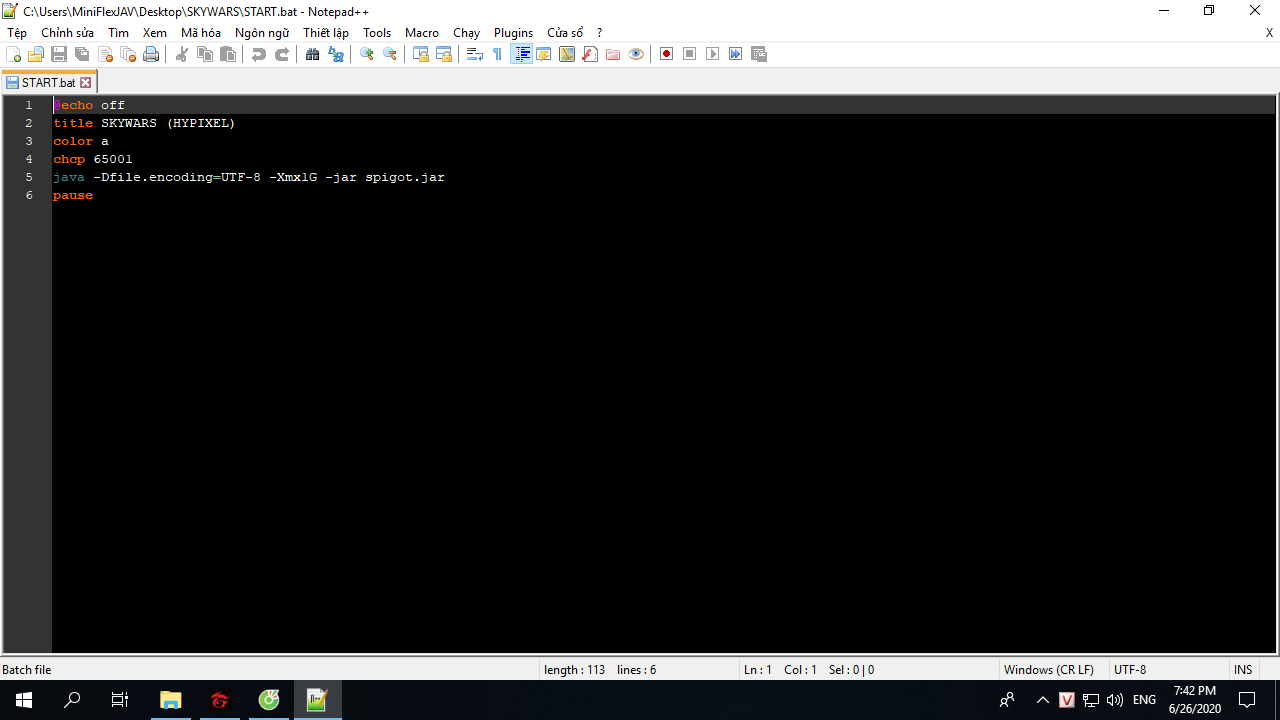Open the Tệp menu

pyautogui.click(x=17, y=33)
